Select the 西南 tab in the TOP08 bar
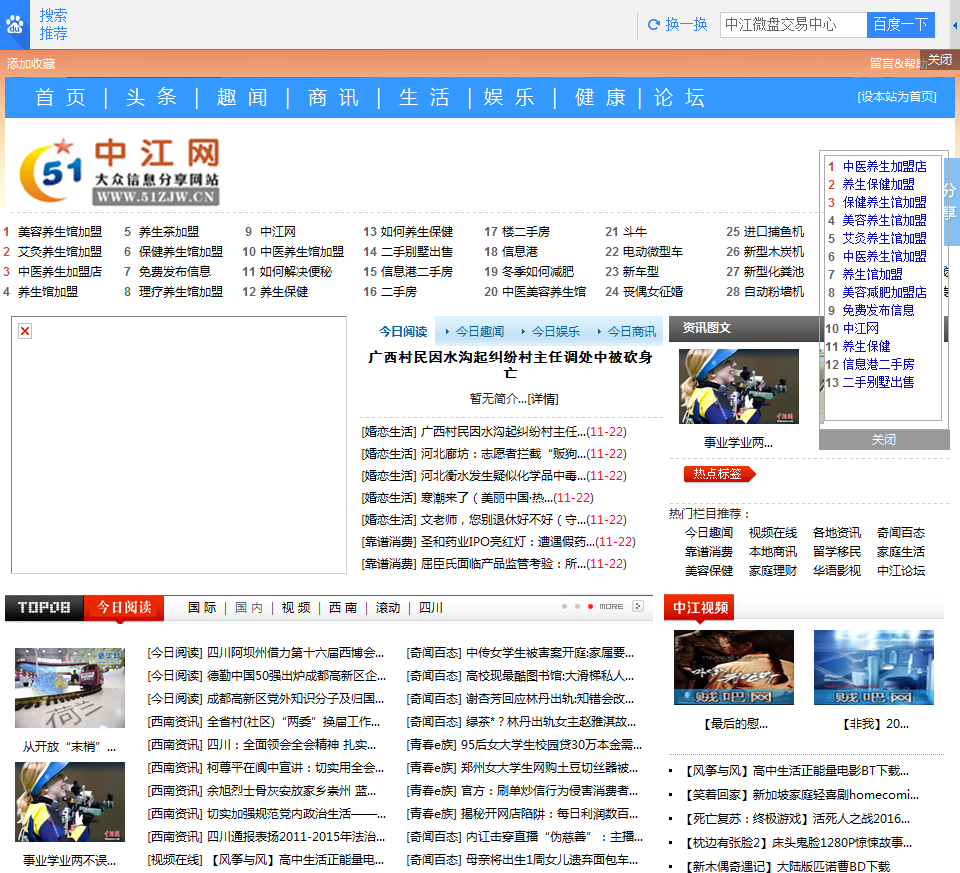The image size is (960, 873). (x=343, y=607)
